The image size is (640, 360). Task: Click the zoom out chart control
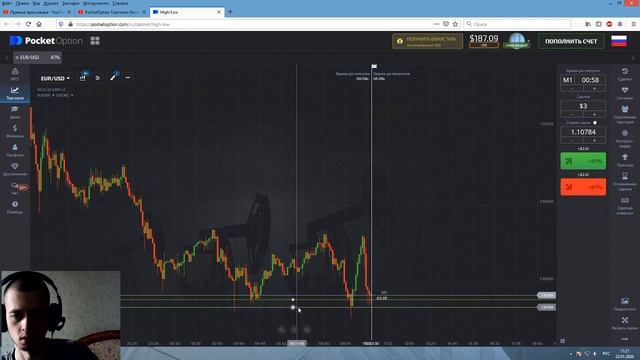coord(282,329)
